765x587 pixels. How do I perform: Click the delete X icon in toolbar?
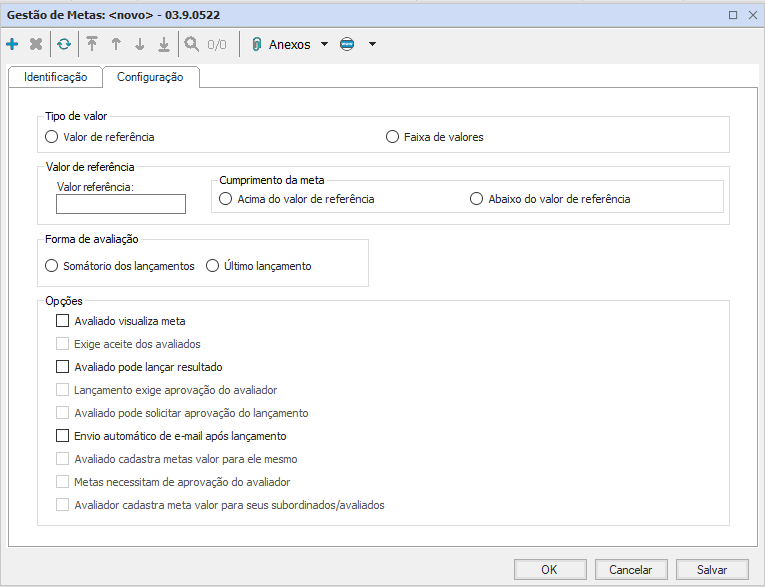click(x=36, y=45)
